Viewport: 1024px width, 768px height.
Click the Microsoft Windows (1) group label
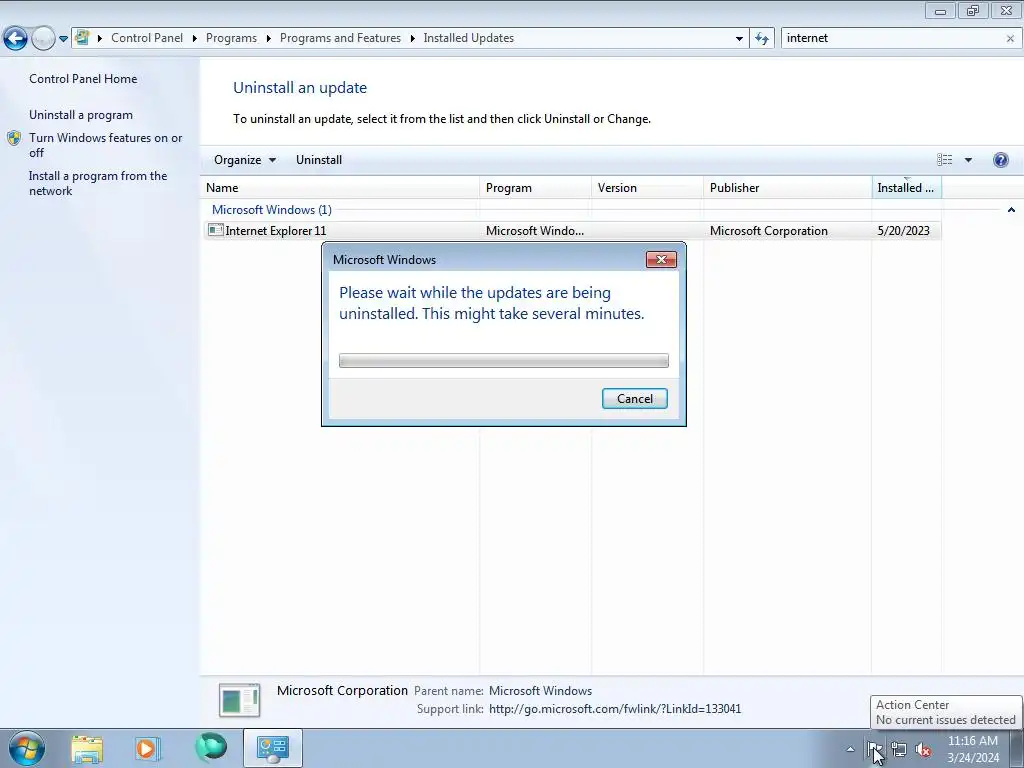pyautogui.click(x=272, y=210)
